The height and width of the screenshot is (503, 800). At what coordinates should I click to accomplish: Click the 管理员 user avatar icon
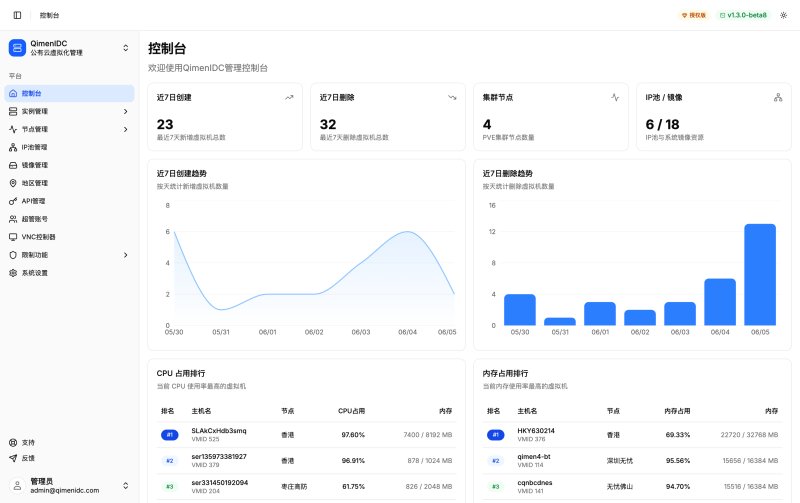coord(17,486)
